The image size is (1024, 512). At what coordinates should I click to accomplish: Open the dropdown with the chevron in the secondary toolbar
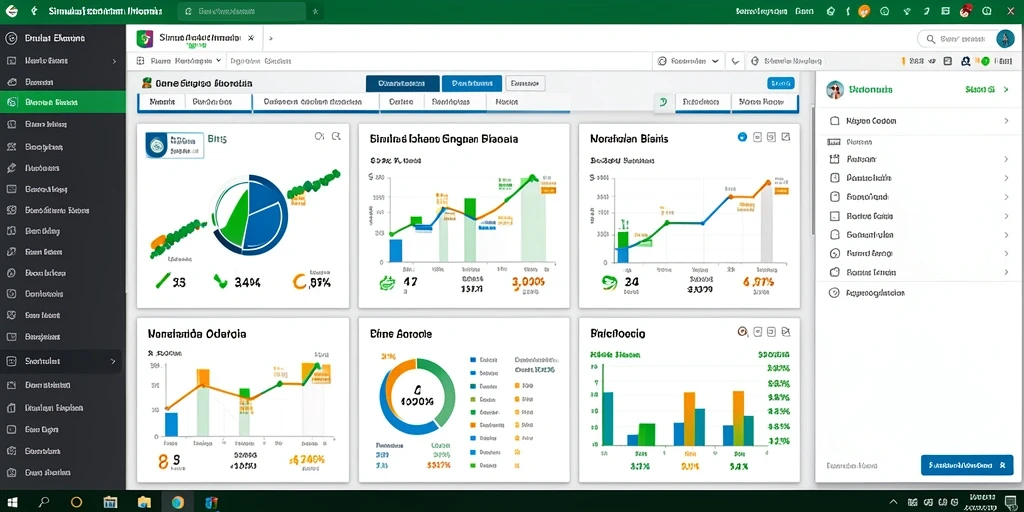(x=688, y=61)
